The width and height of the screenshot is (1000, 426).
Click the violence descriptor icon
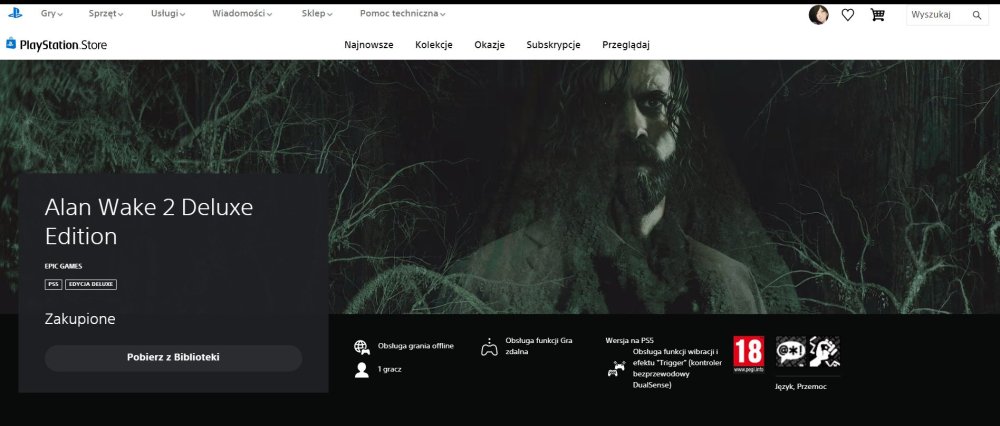(824, 351)
